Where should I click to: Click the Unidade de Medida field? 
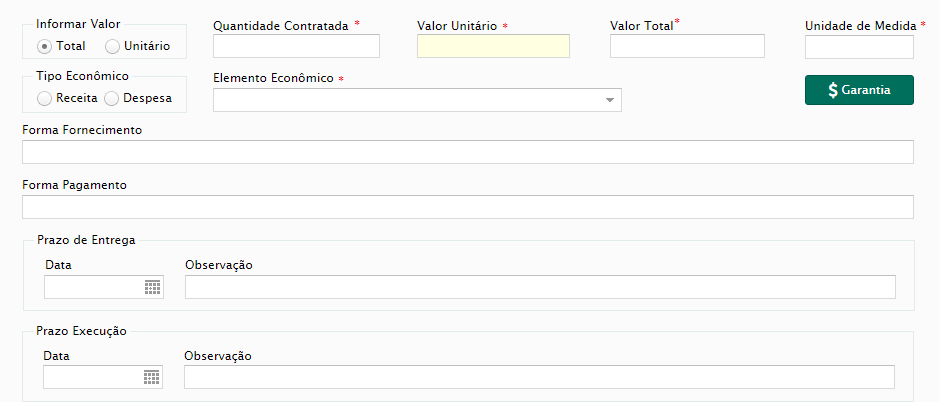(859, 47)
